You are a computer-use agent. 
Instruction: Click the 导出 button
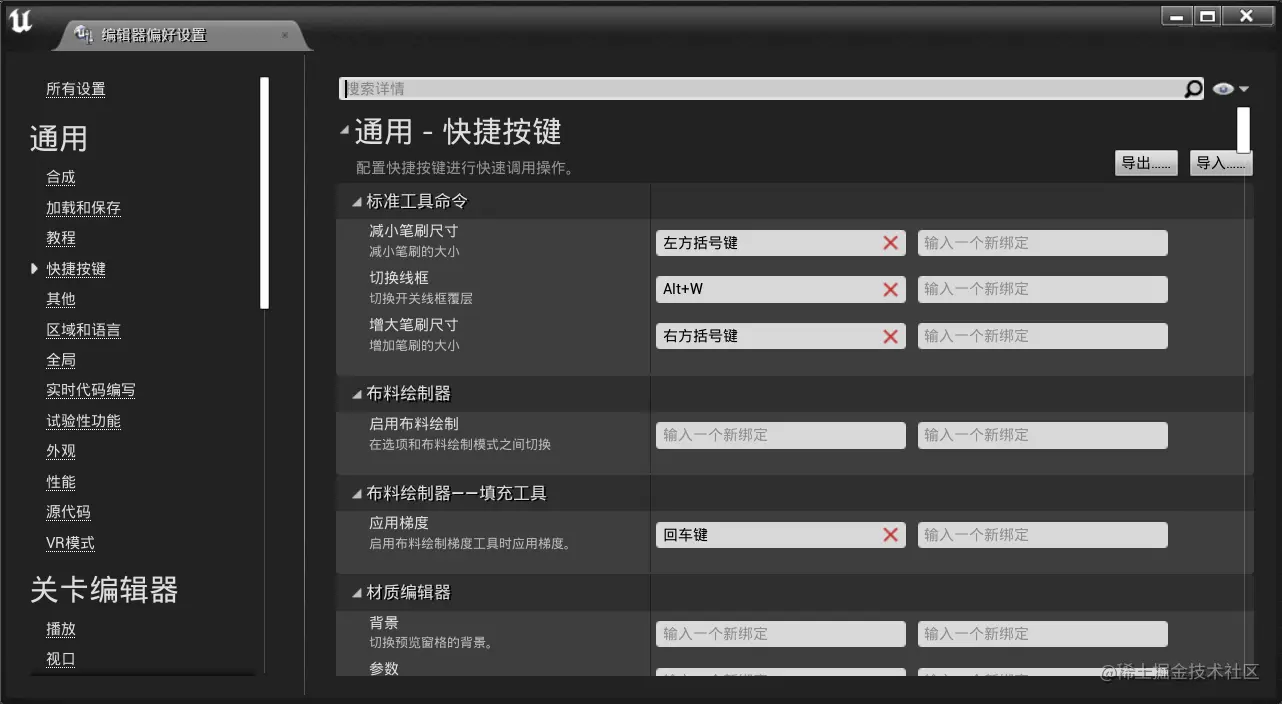[x=1146, y=163]
